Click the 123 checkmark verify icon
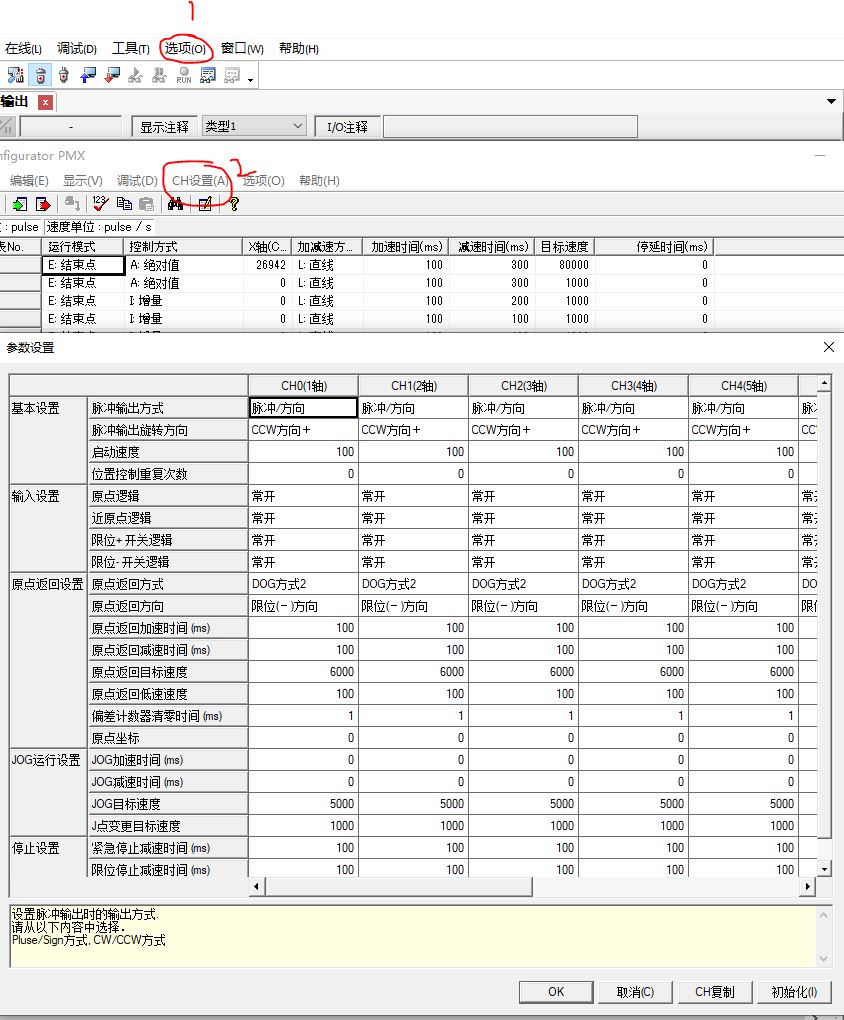Screen dimensions: 844x1020 [x=101, y=204]
